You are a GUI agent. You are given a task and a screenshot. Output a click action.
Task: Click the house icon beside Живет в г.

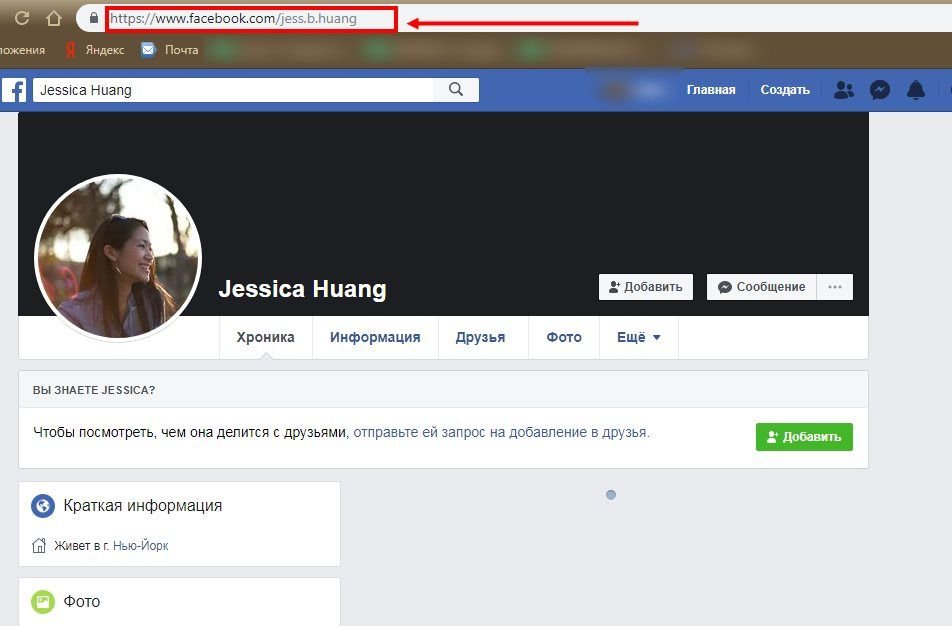39,545
